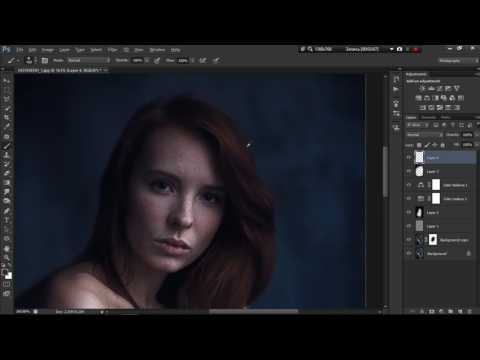Click the layer Opacity value field
480x360 pixels.
click(467, 135)
